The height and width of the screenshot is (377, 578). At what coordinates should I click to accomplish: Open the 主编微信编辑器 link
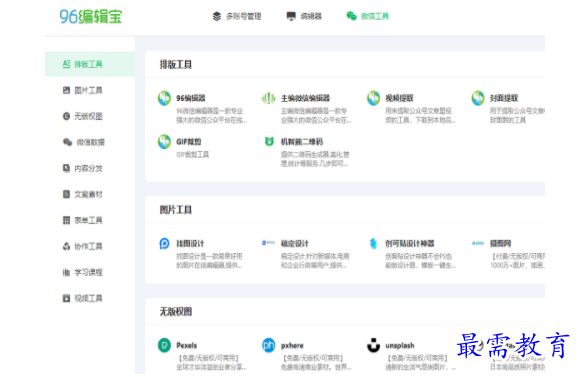[305, 98]
